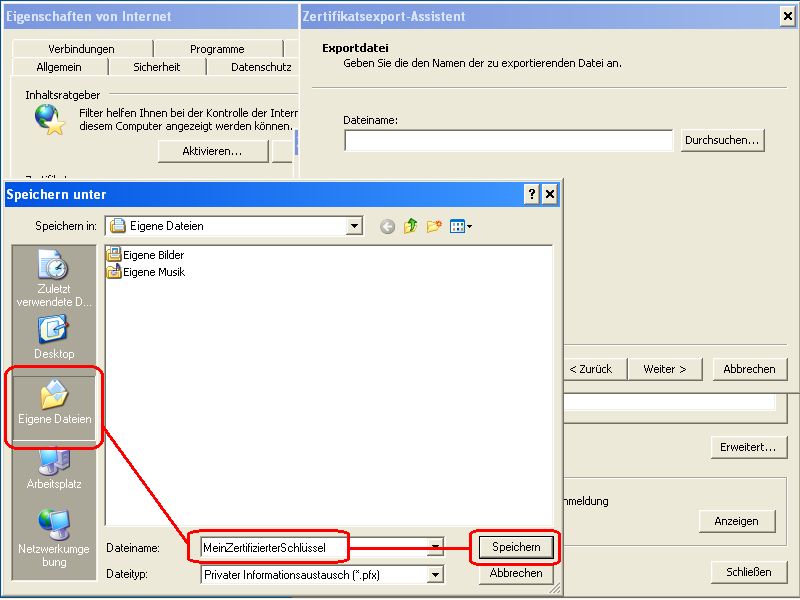
Task: Switch to the Sicherheit tab
Action: point(159,66)
